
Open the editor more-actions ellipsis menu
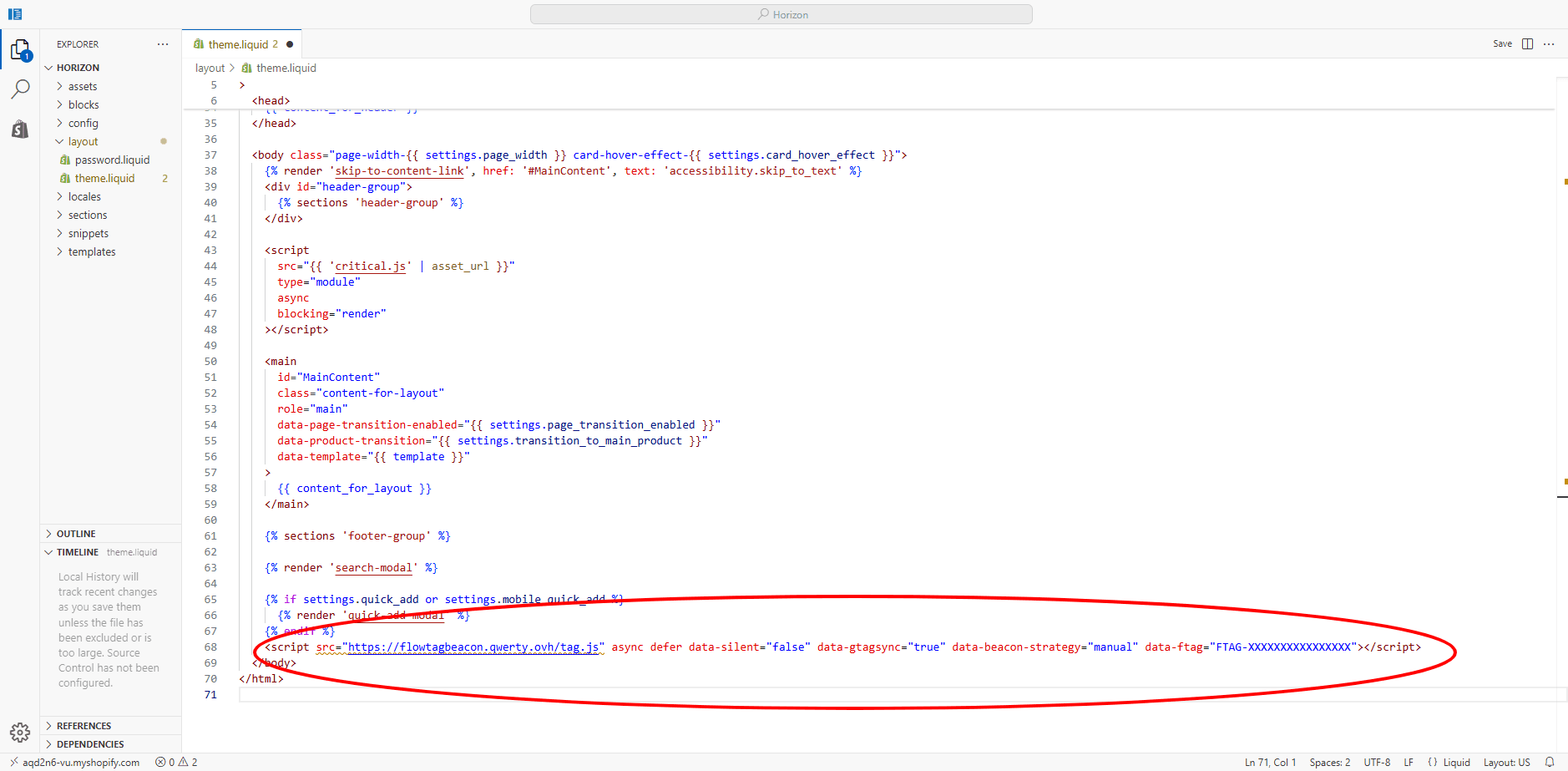[x=1550, y=43]
